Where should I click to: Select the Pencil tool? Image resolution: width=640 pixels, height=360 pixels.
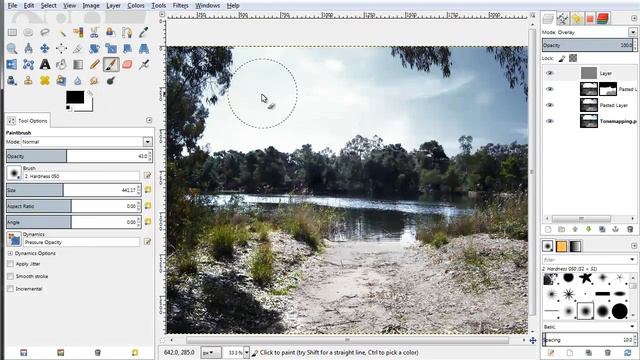tap(94, 64)
